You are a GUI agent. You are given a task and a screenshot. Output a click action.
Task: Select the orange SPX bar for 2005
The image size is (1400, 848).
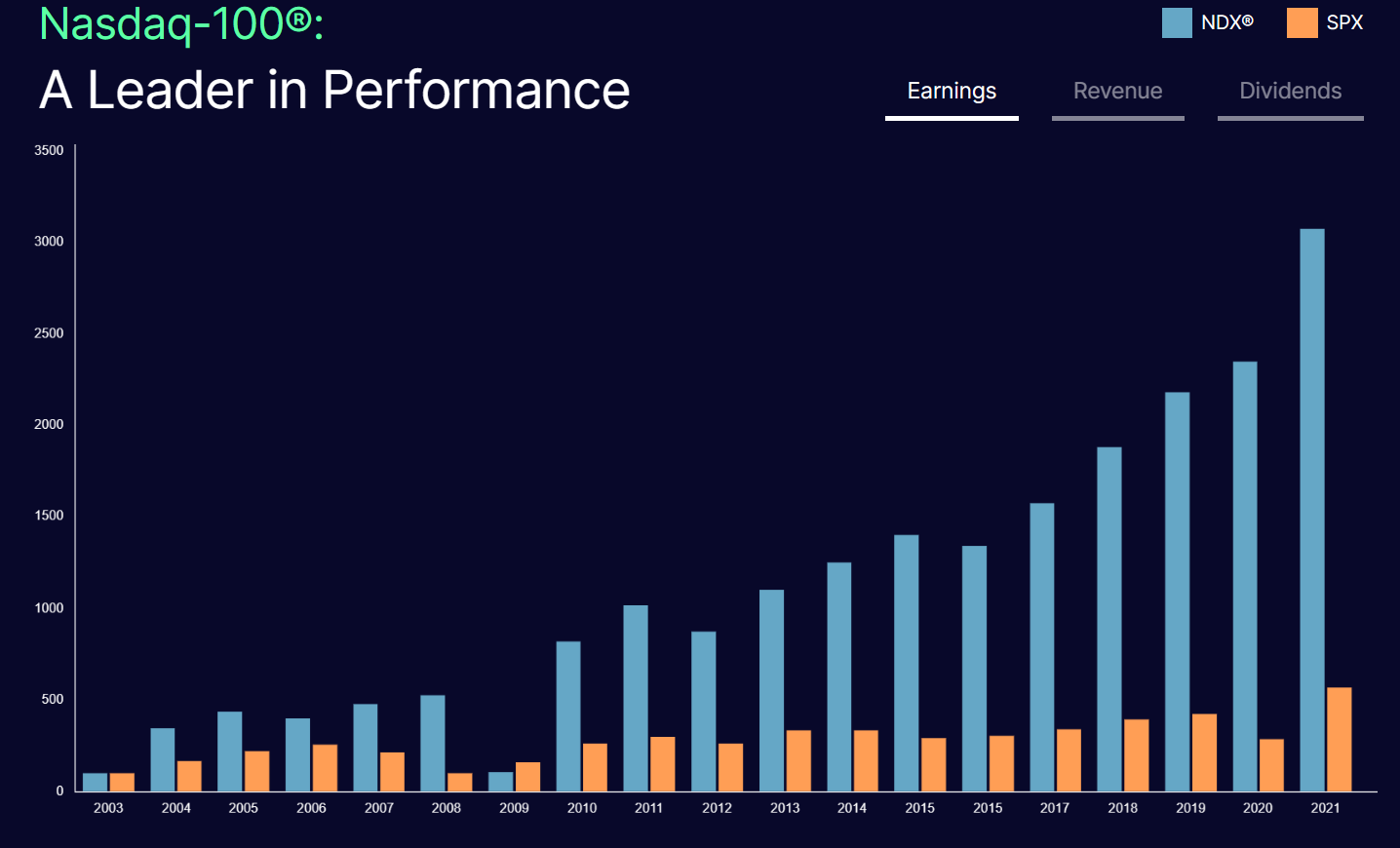[257, 771]
